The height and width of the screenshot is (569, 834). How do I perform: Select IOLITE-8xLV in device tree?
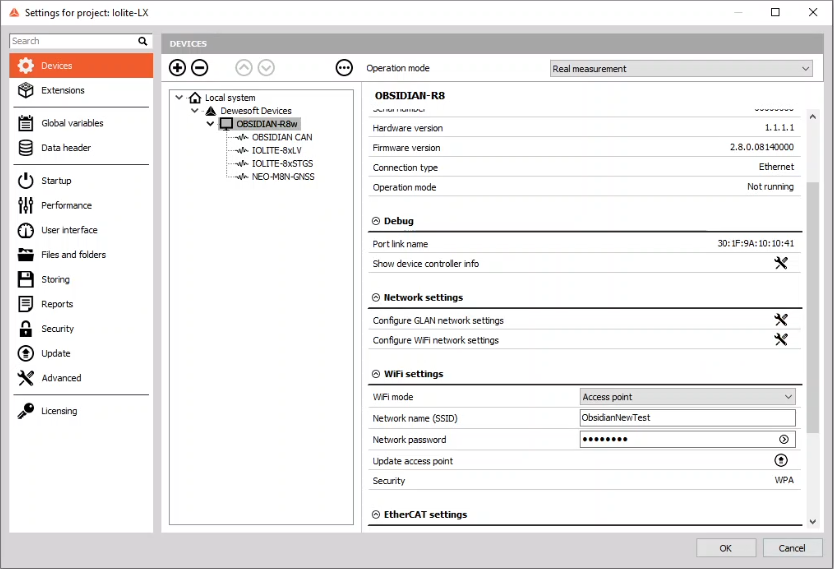tap(277, 150)
